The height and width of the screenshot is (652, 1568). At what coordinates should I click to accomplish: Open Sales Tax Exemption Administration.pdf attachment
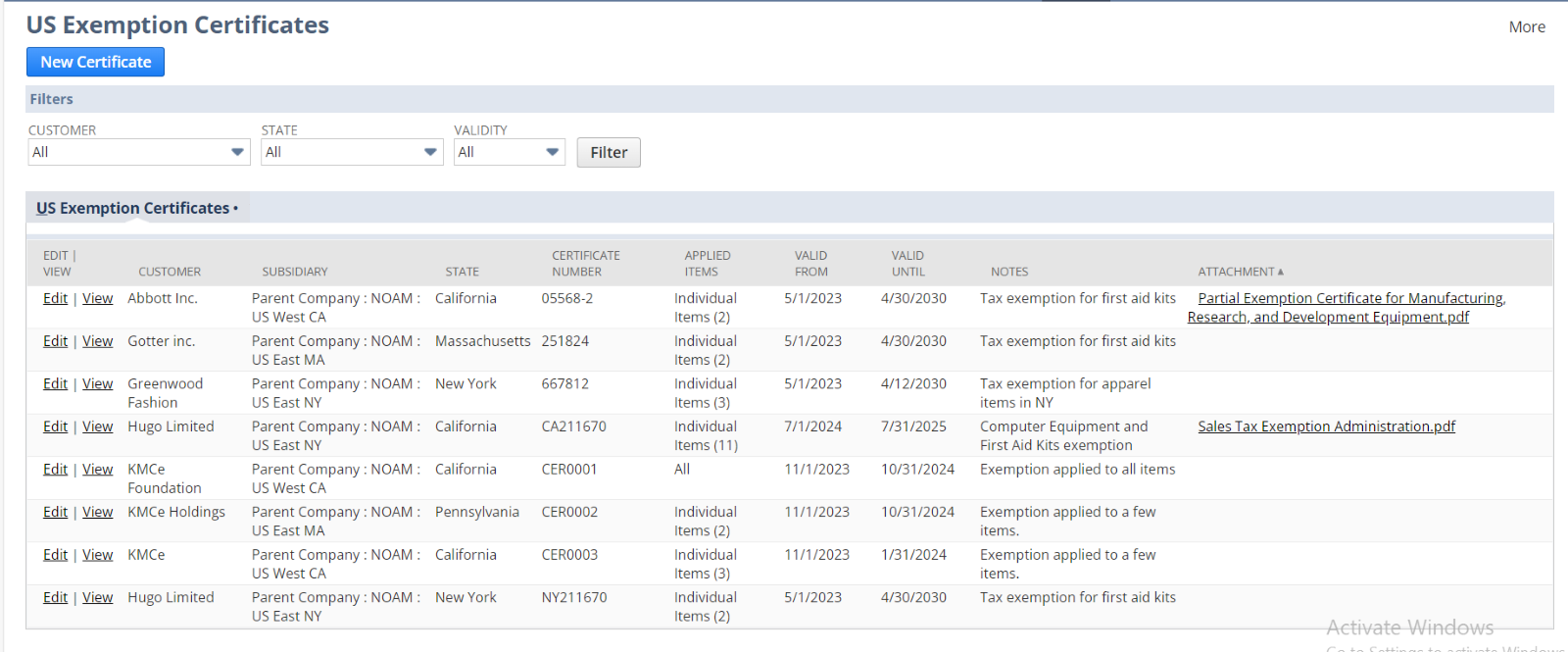click(x=1326, y=426)
